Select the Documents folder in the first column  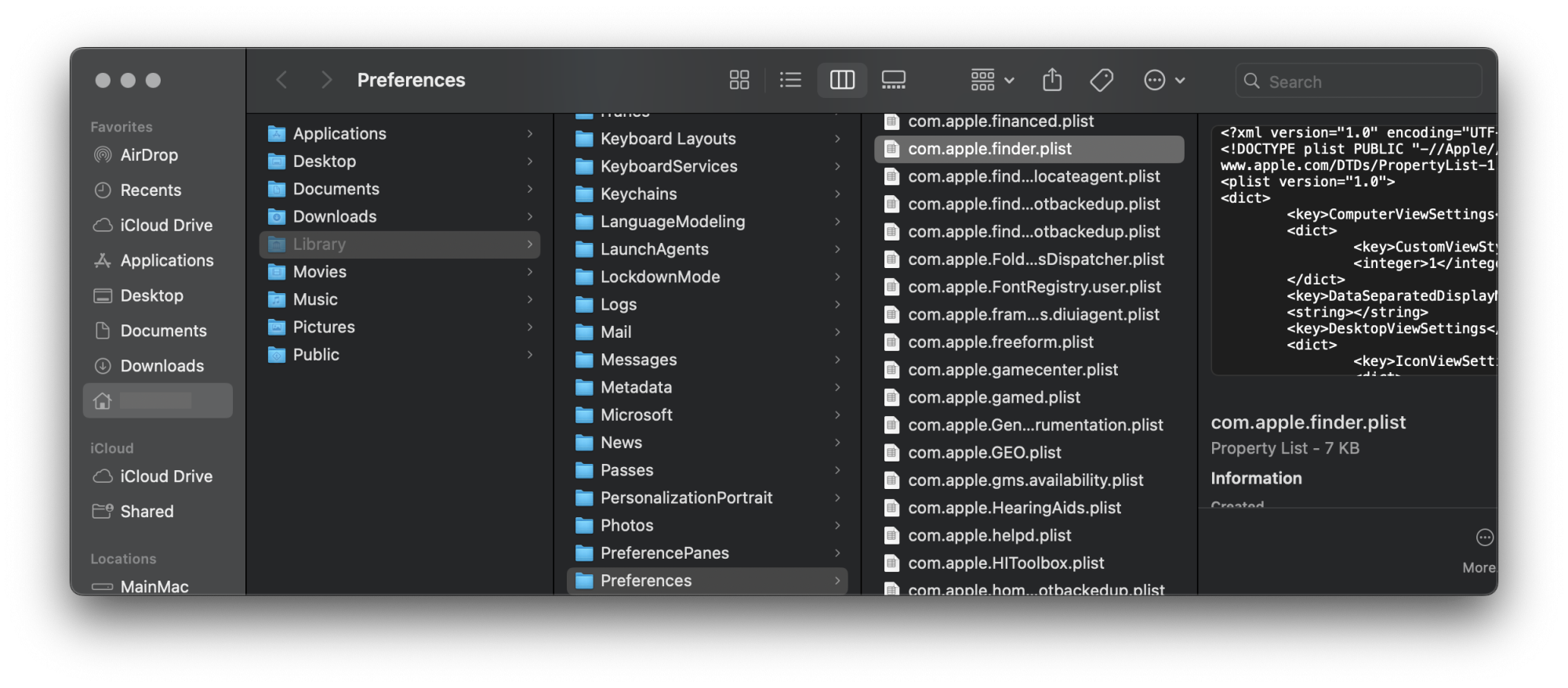[x=400, y=189]
